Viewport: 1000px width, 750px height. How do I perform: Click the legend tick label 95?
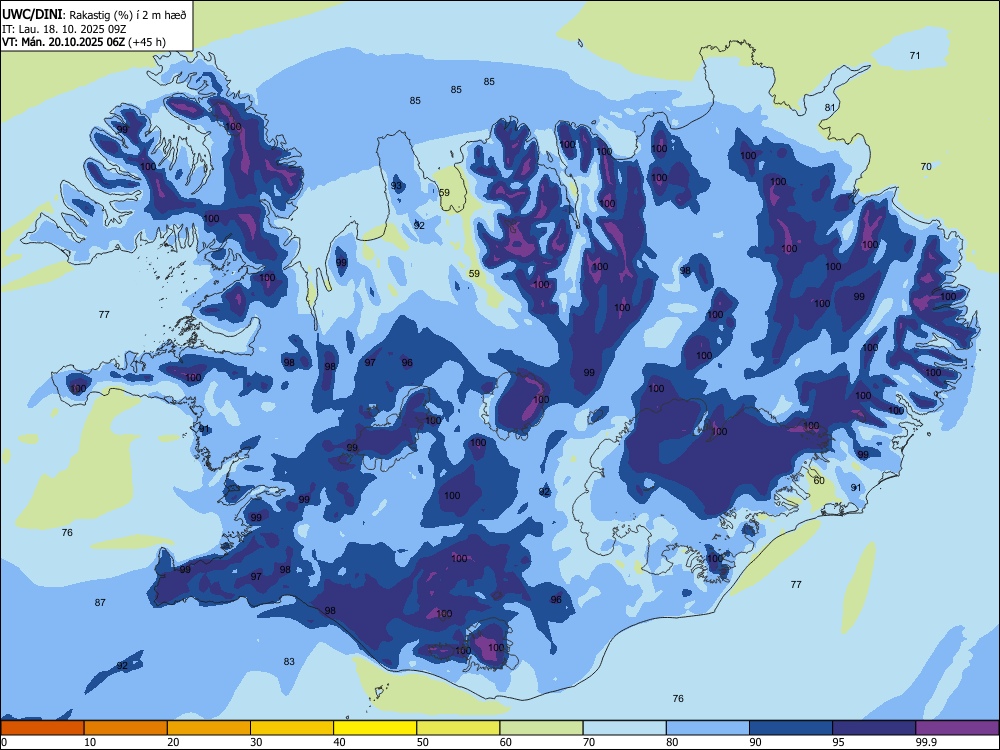pyautogui.click(x=838, y=742)
